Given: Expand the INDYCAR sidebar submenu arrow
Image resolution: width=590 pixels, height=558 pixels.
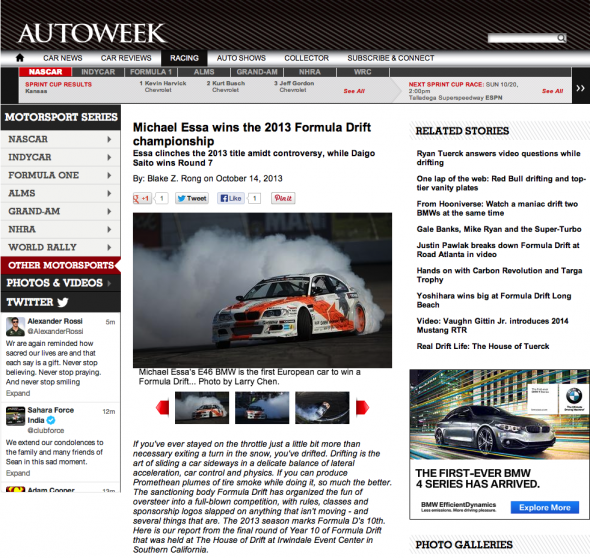Looking at the screenshot, I should tap(109, 157).
